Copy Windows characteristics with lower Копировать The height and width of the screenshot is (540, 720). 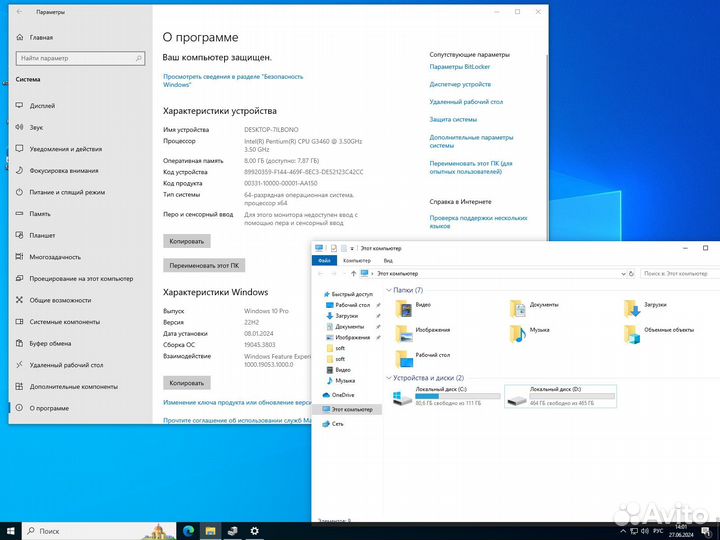186,382
